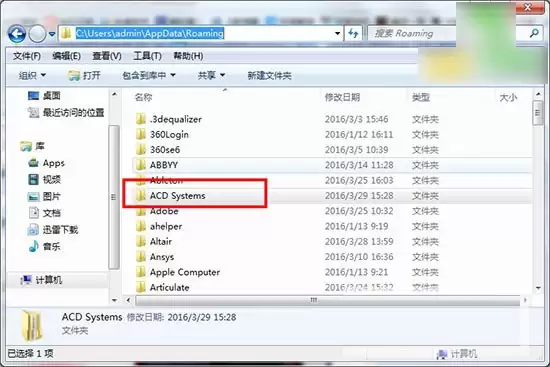The height and width of the screenshot is (367, 550).
Task: Select the Articulate folder icon
Action: point(141,287)
